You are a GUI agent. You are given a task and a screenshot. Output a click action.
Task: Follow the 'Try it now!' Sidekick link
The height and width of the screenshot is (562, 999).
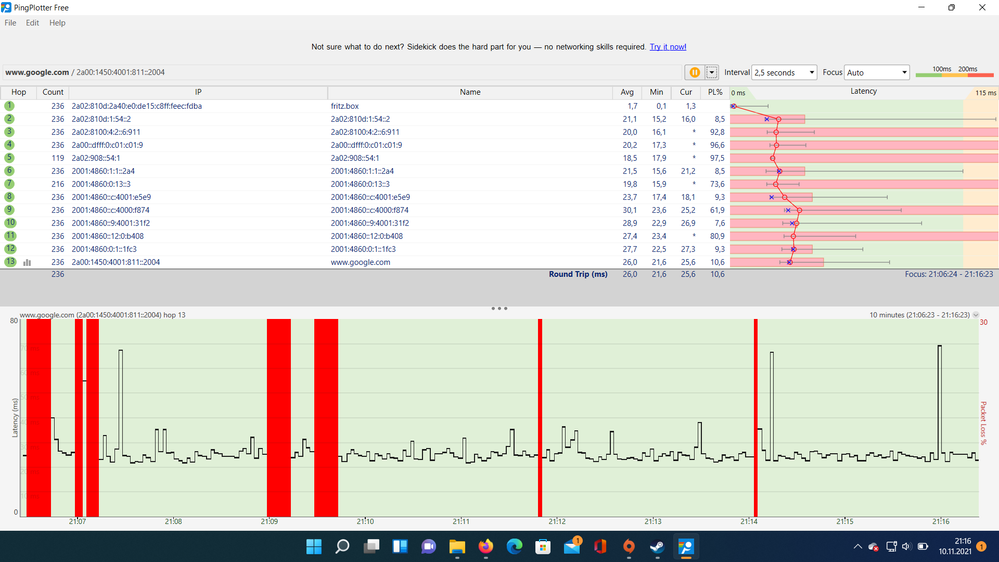[668, 47]
